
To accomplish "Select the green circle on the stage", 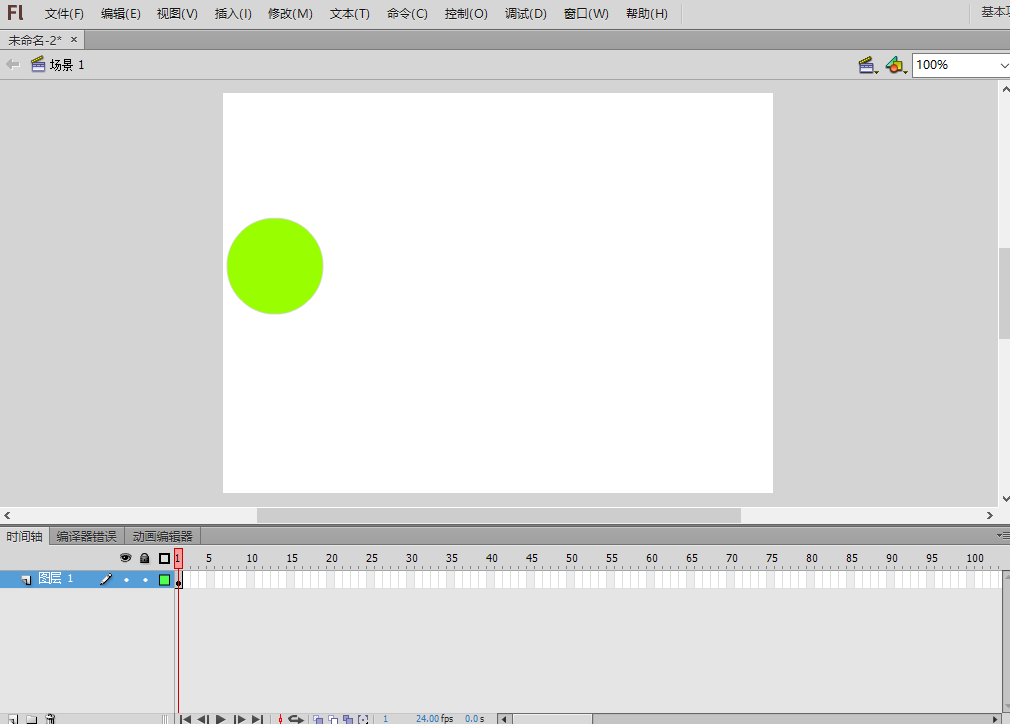I will (275, 266).
